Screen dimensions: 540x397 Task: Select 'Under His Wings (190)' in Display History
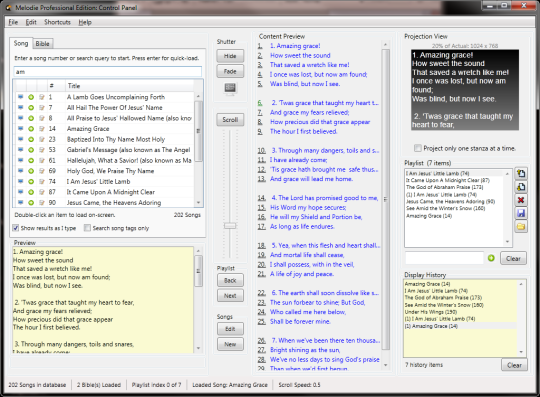[430, 312]
